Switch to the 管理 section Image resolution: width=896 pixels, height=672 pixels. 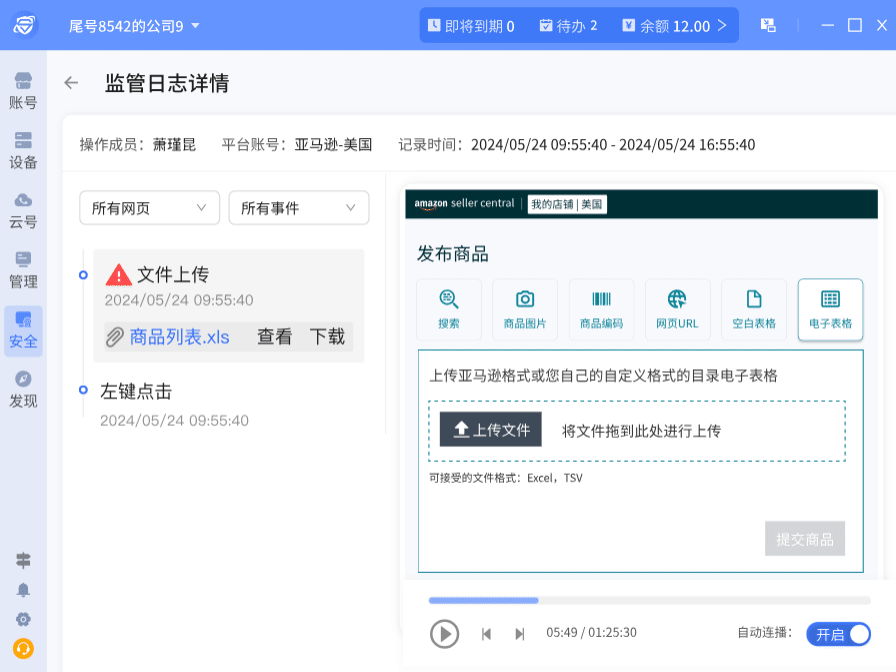click(23, 268)
